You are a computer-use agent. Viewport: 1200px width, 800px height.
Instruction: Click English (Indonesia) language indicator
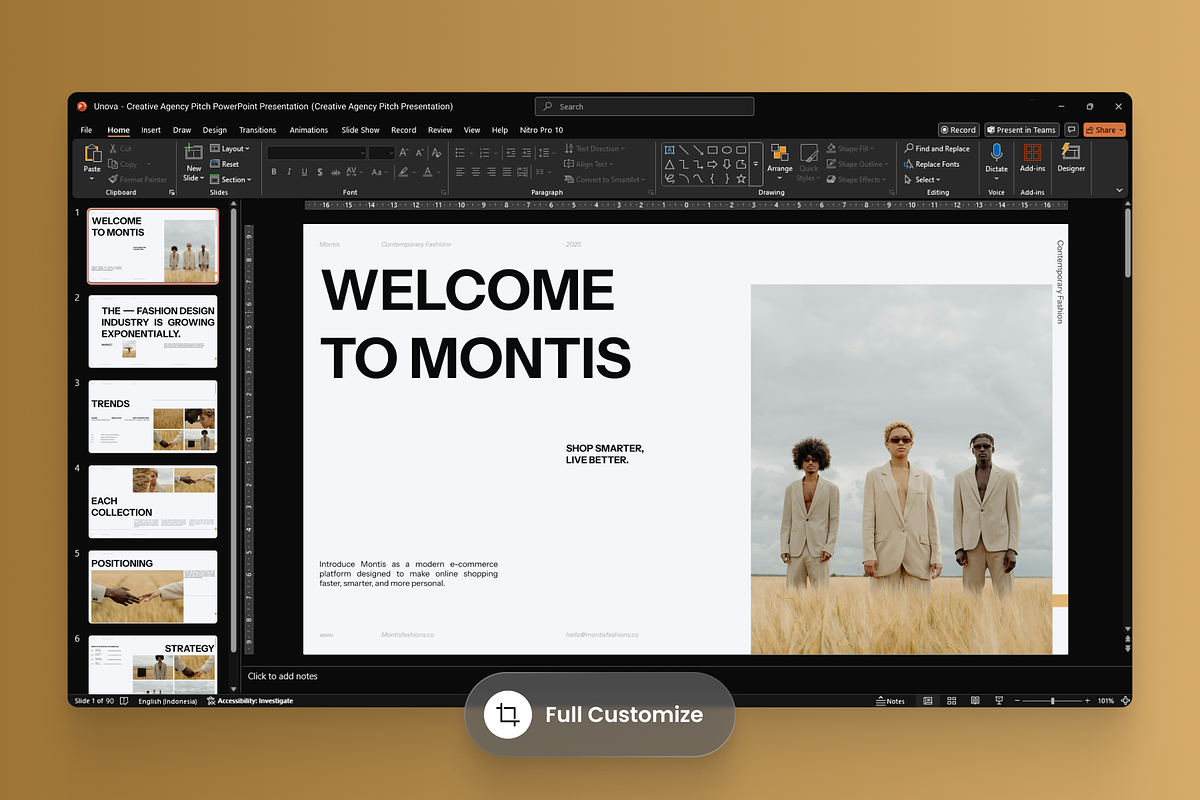click(x=166, y=701)
